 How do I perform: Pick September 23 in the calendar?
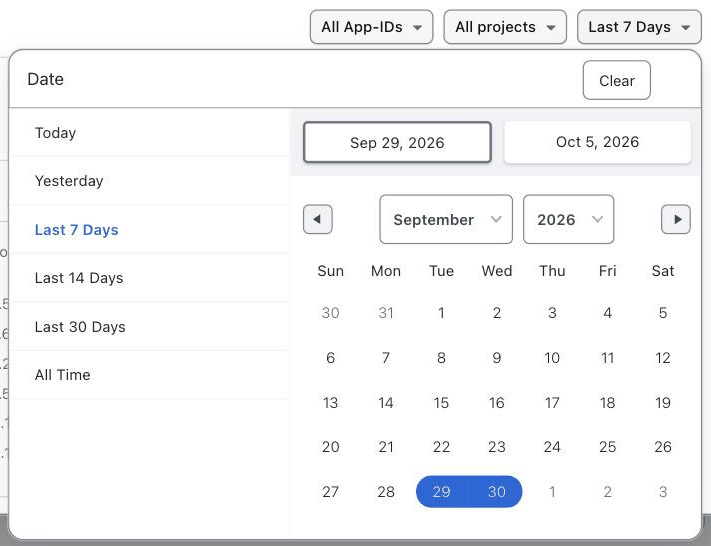tap(497, 447)
